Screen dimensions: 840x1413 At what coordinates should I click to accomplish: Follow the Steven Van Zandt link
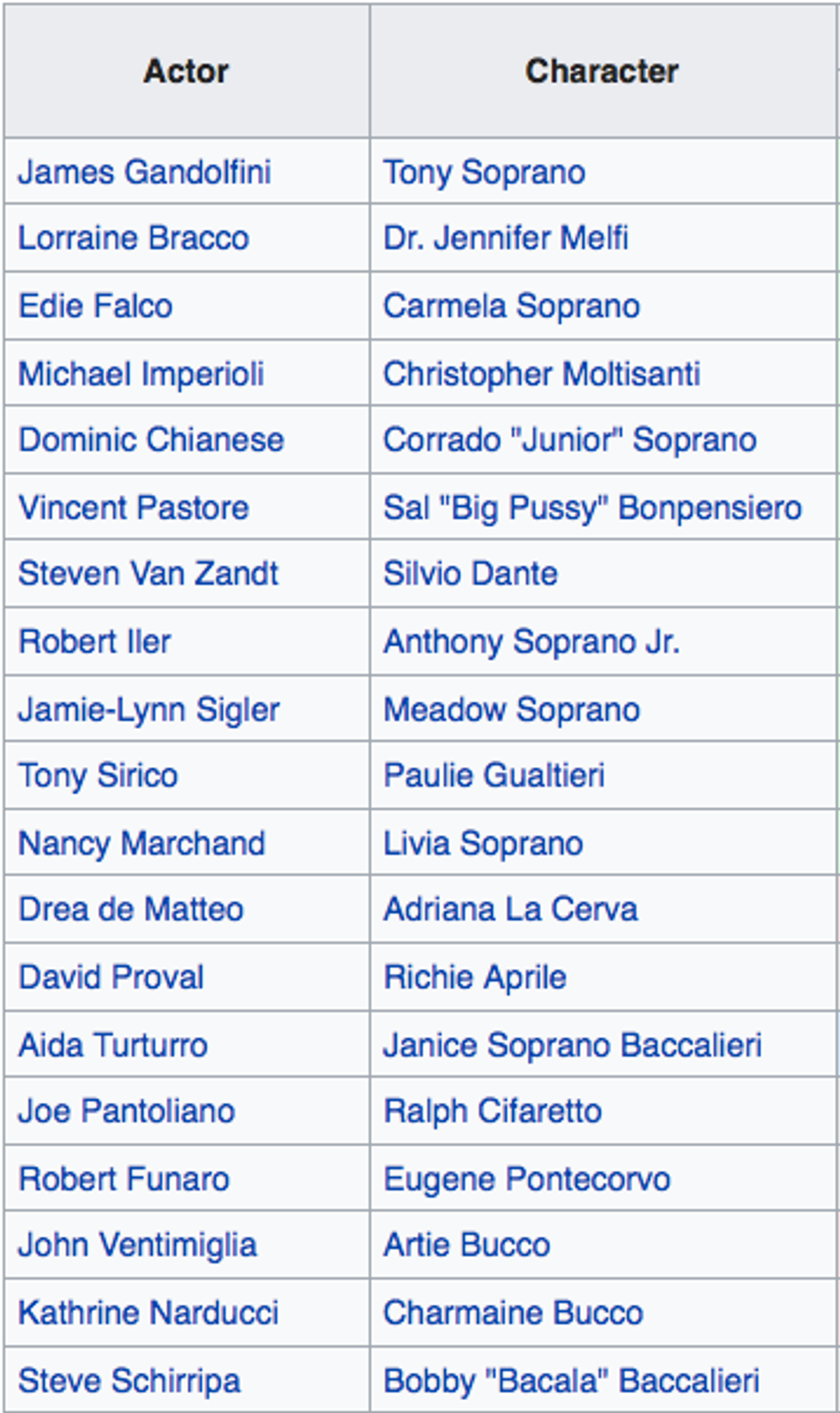click(x=148, y=574)
